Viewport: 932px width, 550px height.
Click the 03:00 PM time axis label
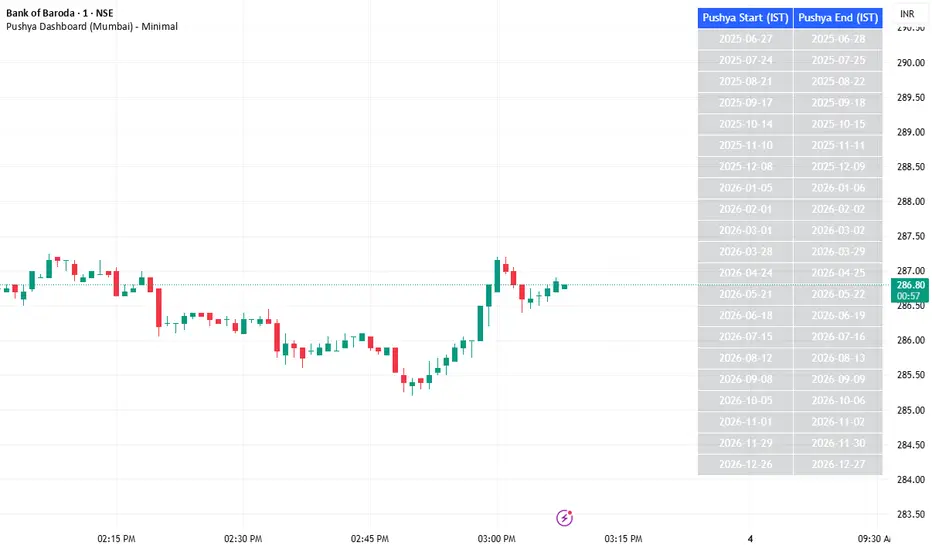[x=497, y=538]
